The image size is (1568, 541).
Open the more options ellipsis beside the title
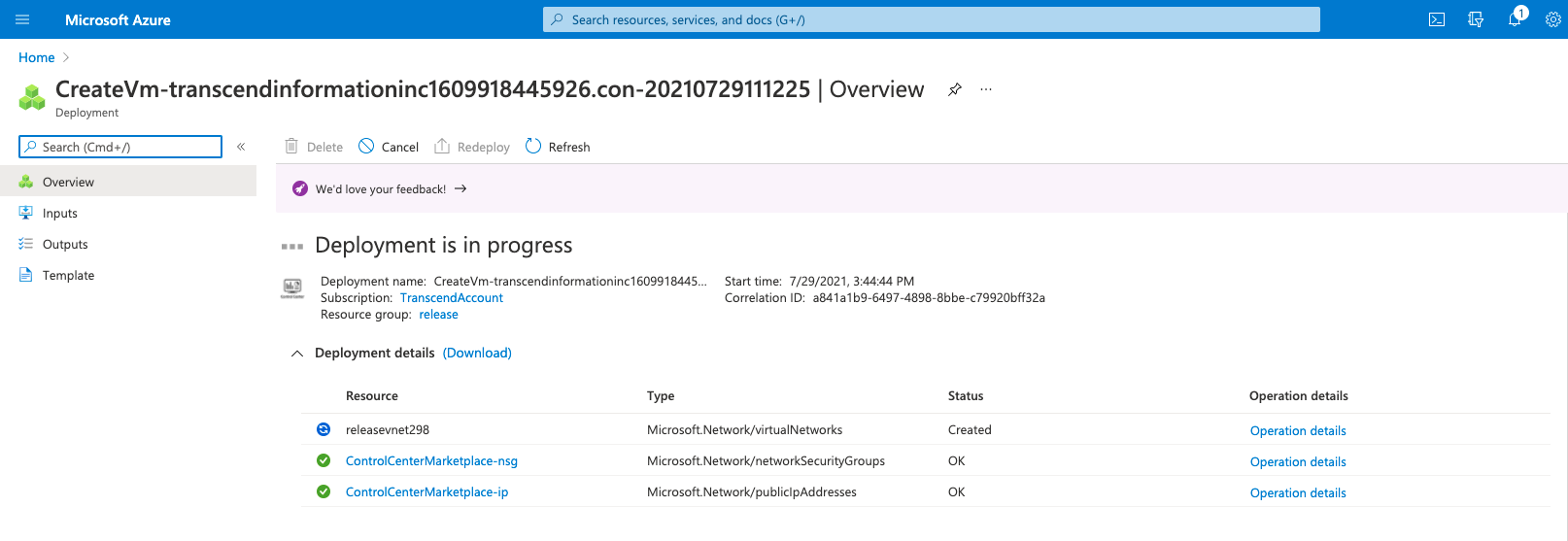click(986, 89)
